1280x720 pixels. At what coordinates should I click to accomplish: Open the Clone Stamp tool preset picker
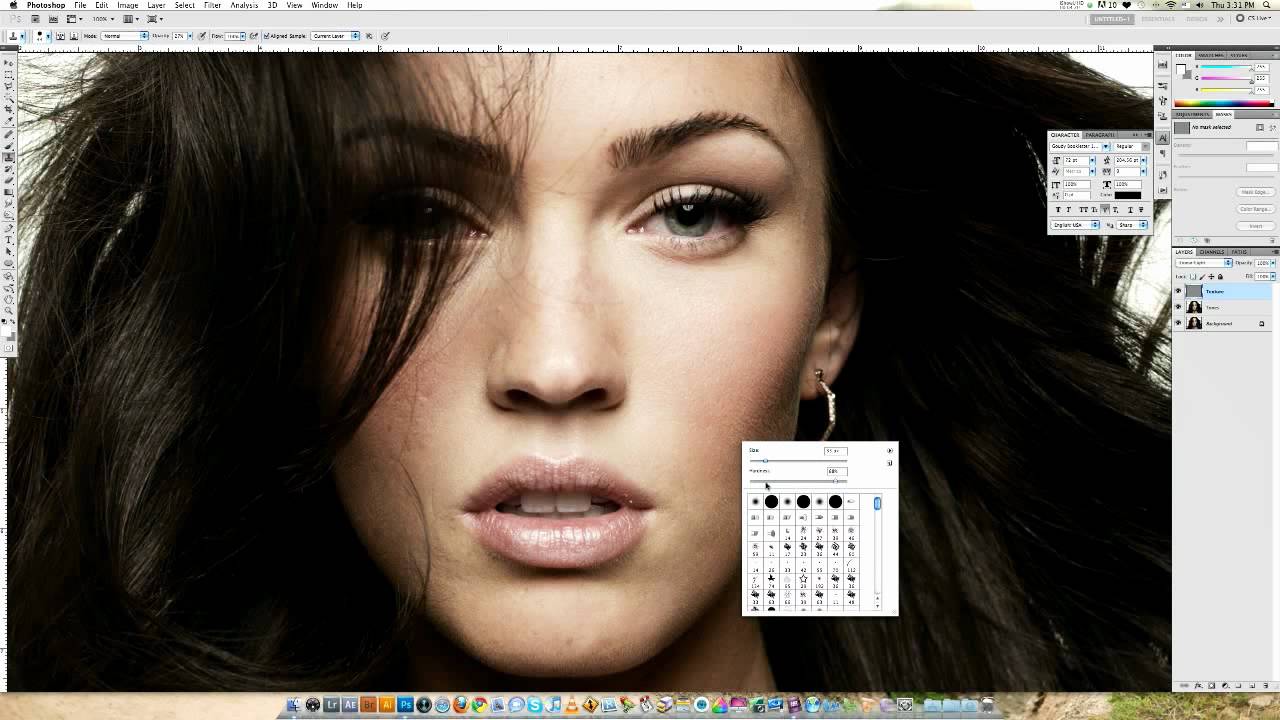17,36
